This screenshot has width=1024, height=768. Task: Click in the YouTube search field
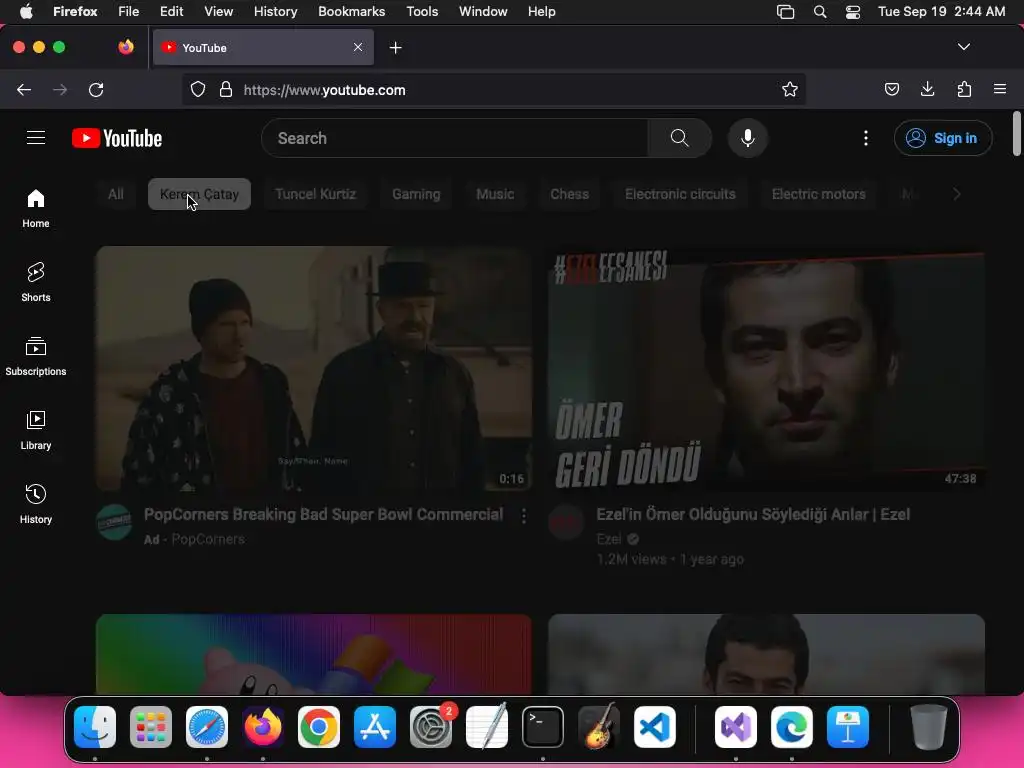click(455, 138)
